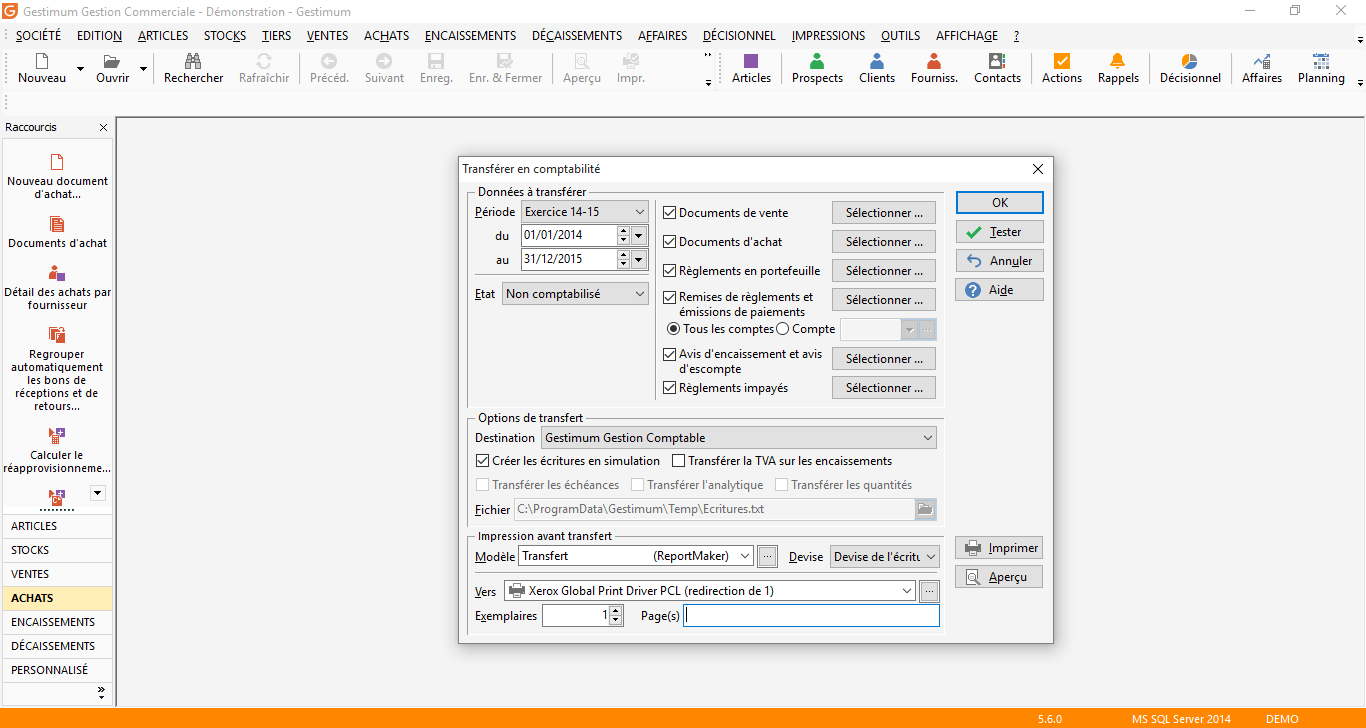Open the Contacts toolbar icon
The width and height of the screenshot is (1366, 728).
[997, 68]
